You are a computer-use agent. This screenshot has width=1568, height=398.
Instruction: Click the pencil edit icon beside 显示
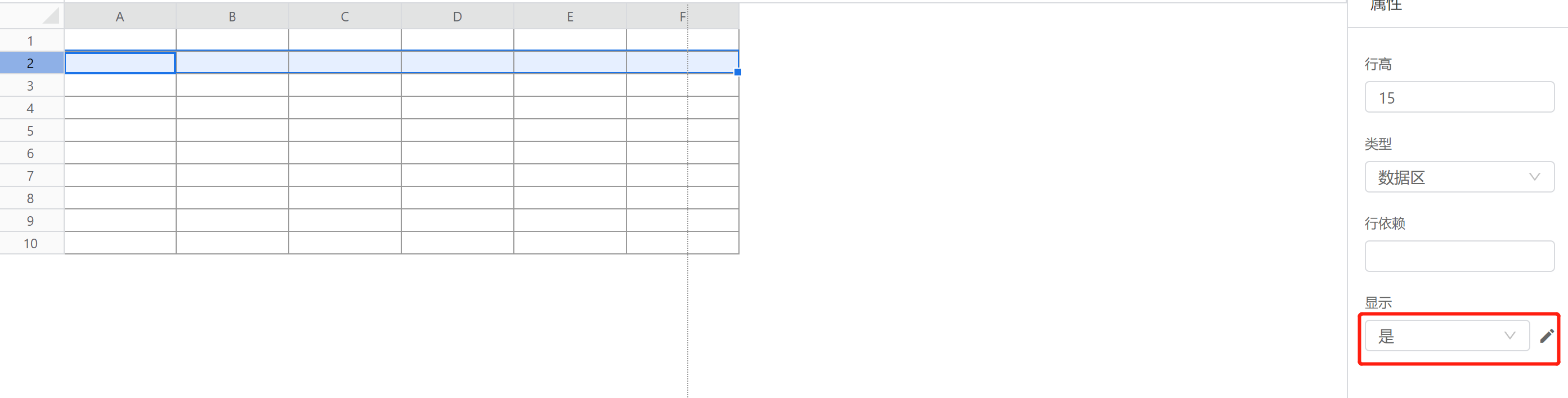point(1547,336)
